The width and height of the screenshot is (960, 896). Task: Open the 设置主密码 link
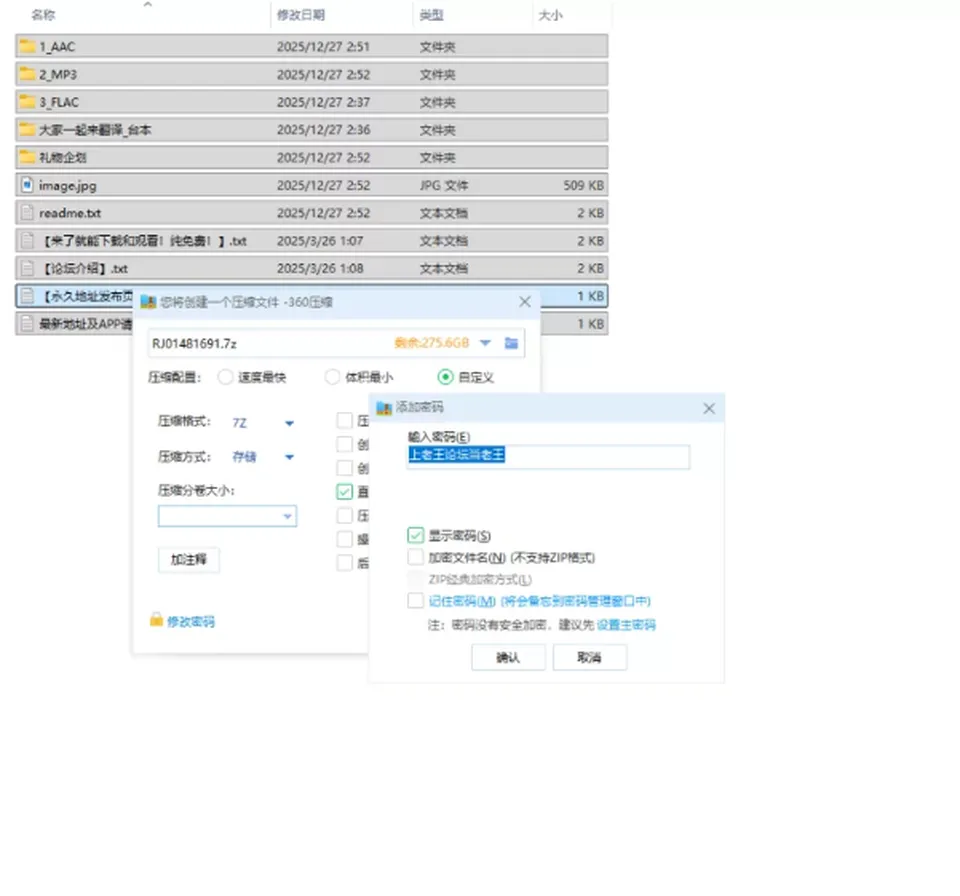point(626,625)
